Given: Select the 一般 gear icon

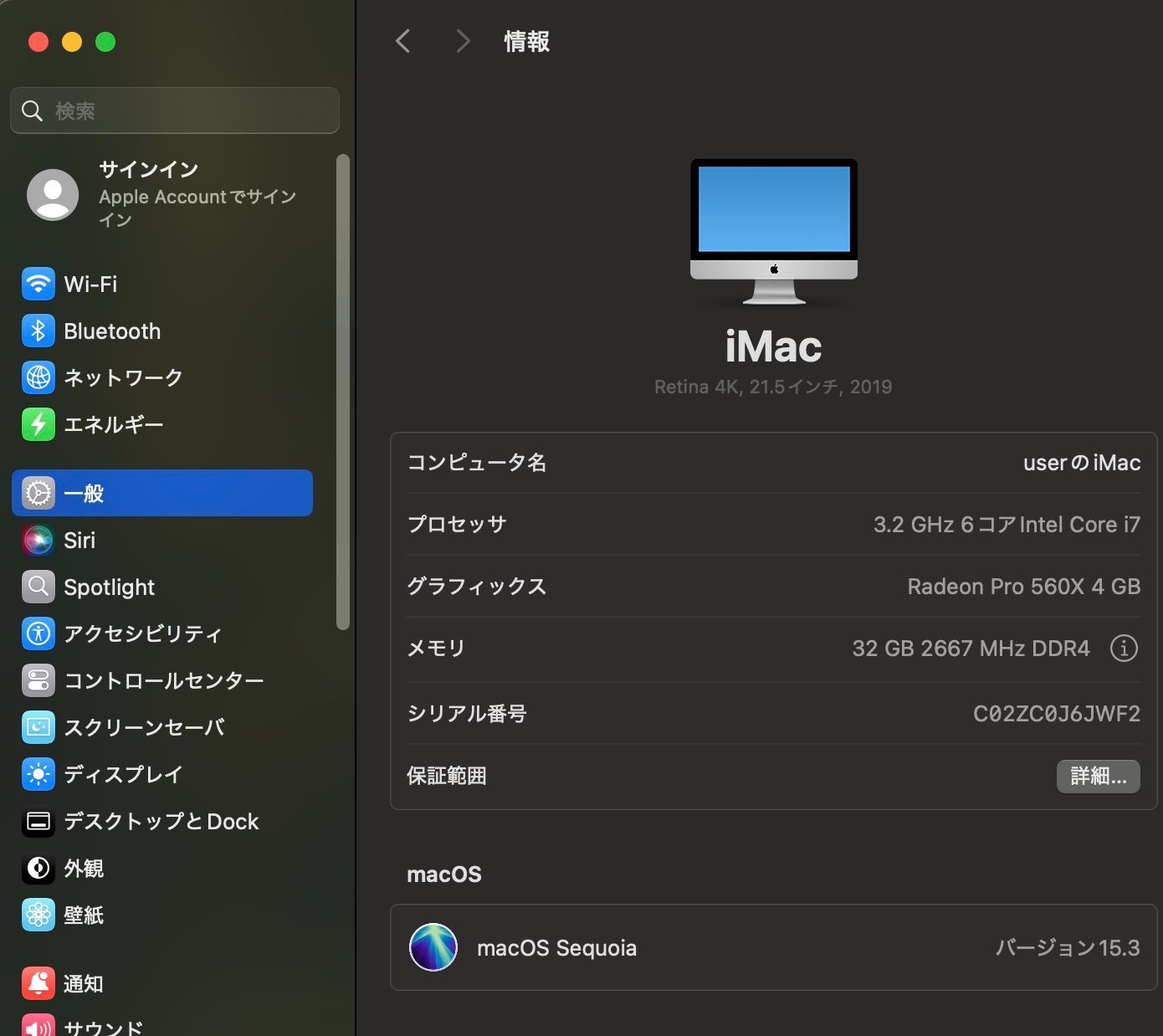Looking at the screenshot, I should coord(38,493).
